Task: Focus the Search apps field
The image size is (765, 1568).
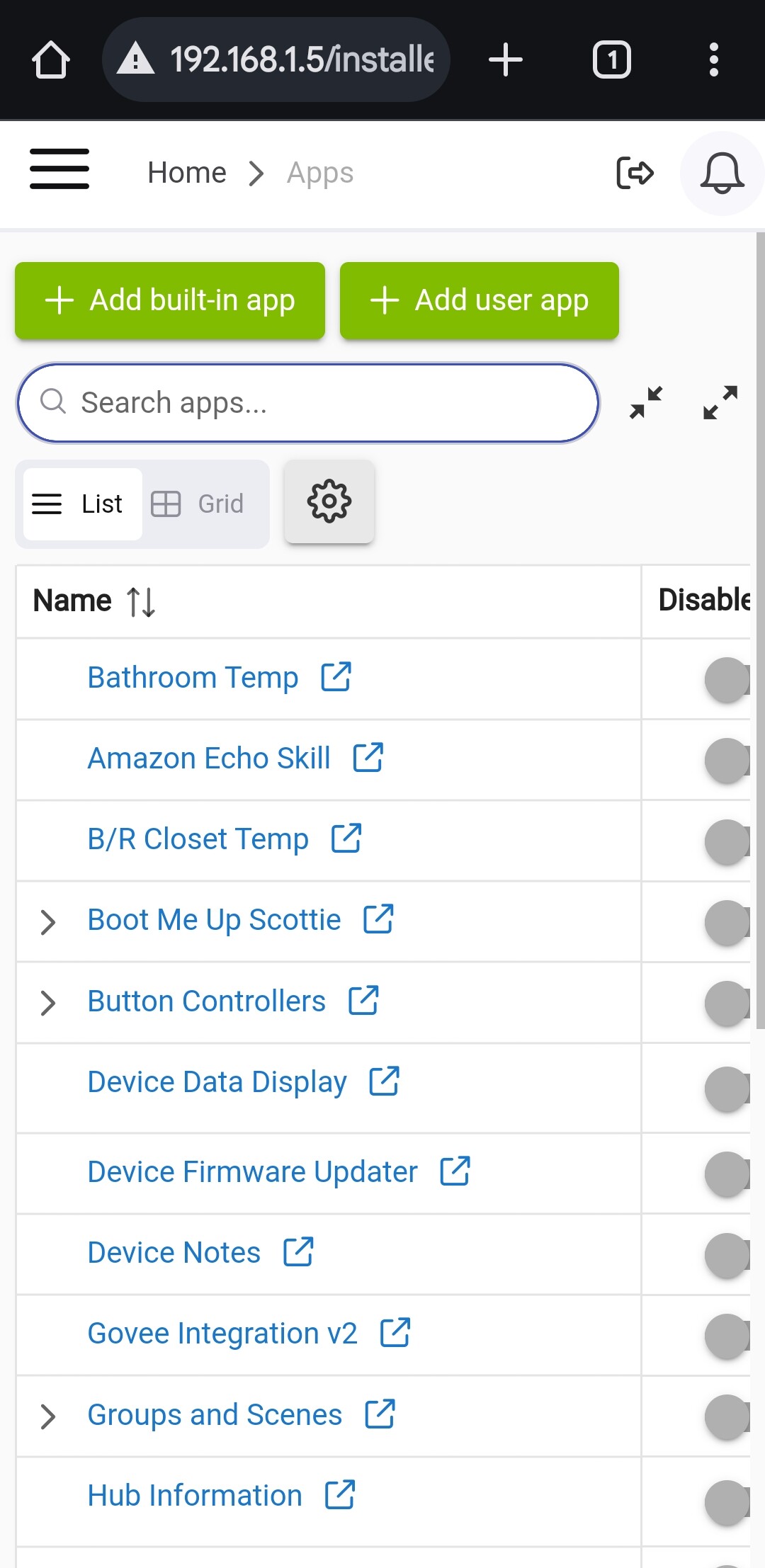Action: (308, 403)
